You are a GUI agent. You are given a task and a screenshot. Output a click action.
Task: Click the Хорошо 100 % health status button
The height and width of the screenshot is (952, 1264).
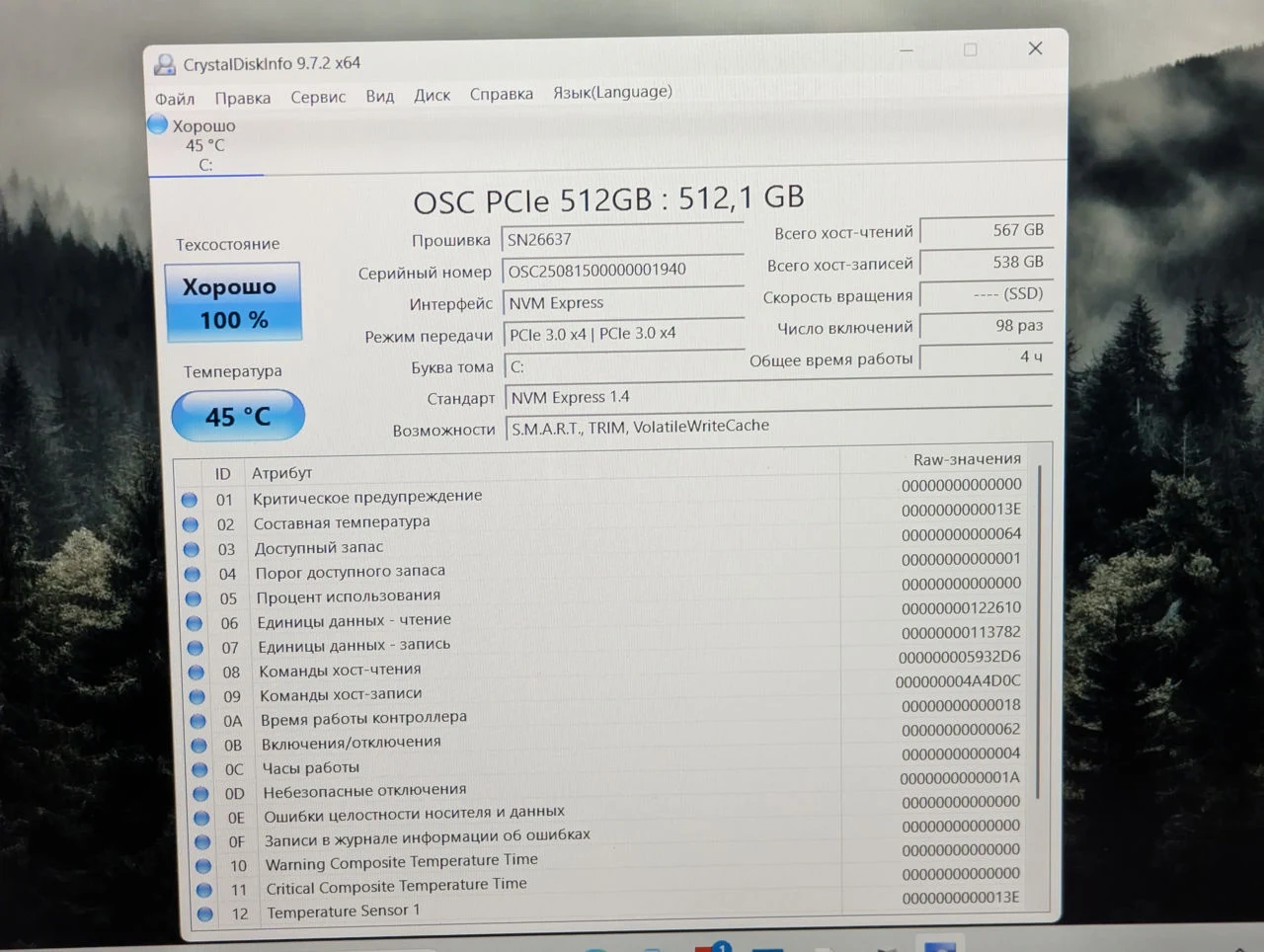(234, 302)
